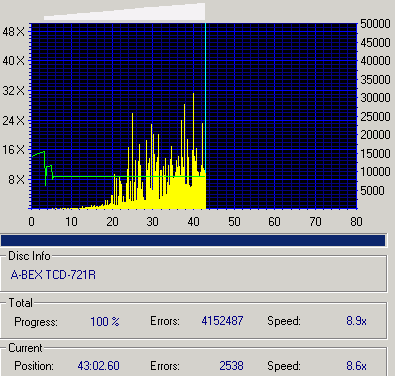
Task: Click the tallest yellow error spike
Action: [194, 133]
